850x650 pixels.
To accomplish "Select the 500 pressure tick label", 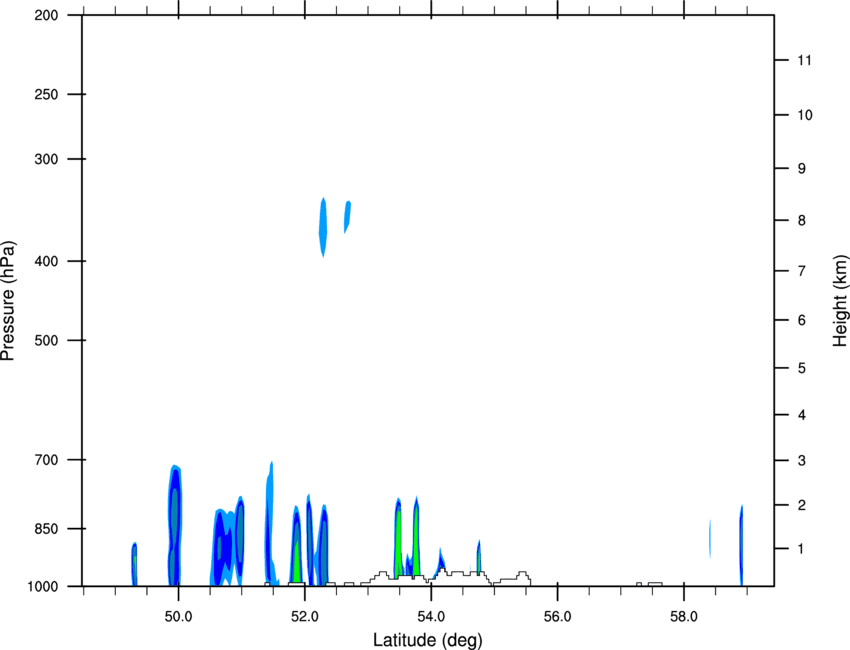I will [x=47, y=340].
